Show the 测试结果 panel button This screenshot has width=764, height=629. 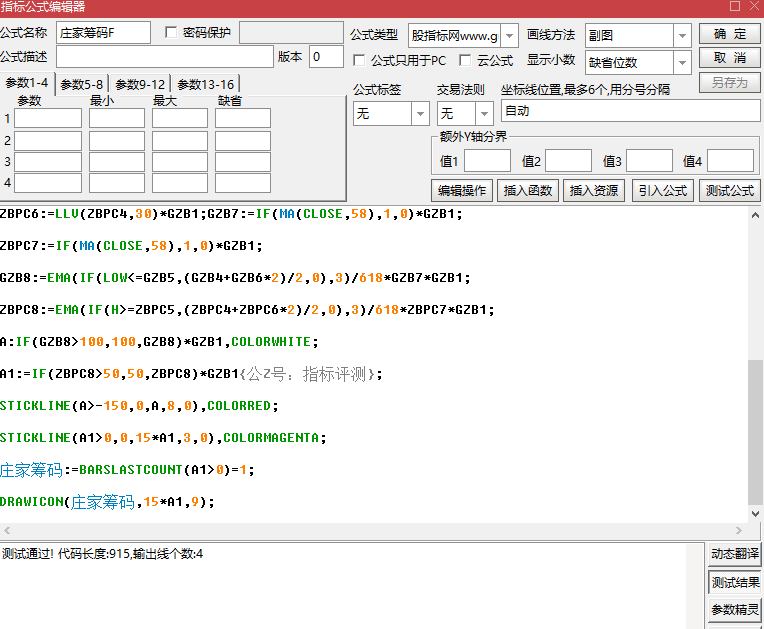coord(734,582)
